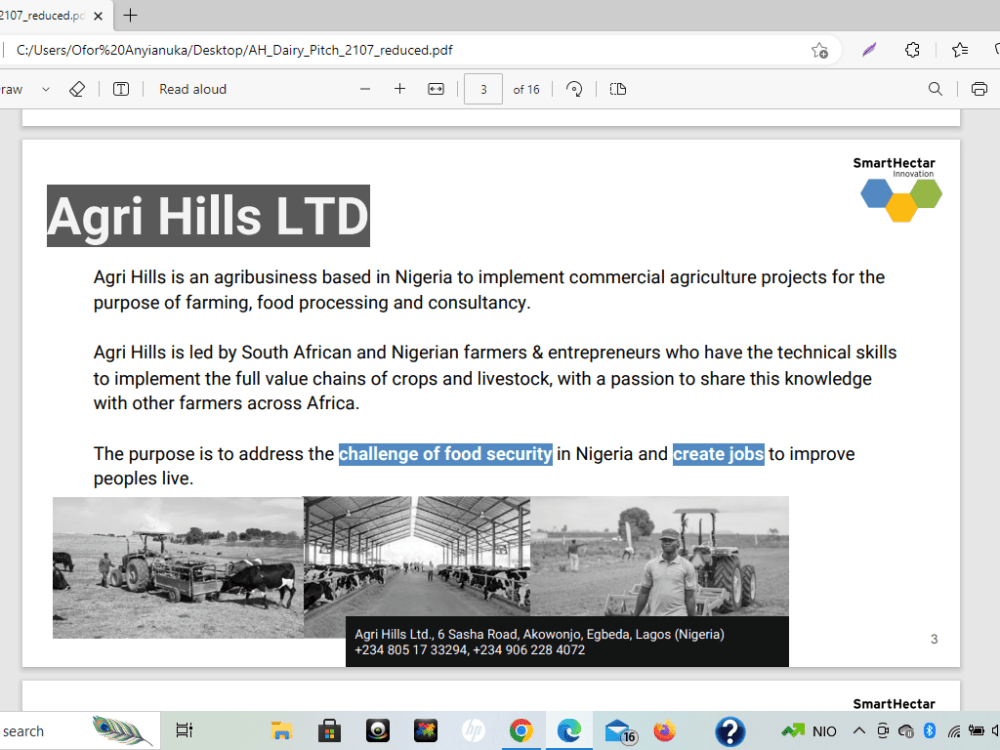Click highlighted text 'challenge of food security'
This screenshot has width=1000, height=750.
coord(445,453)
